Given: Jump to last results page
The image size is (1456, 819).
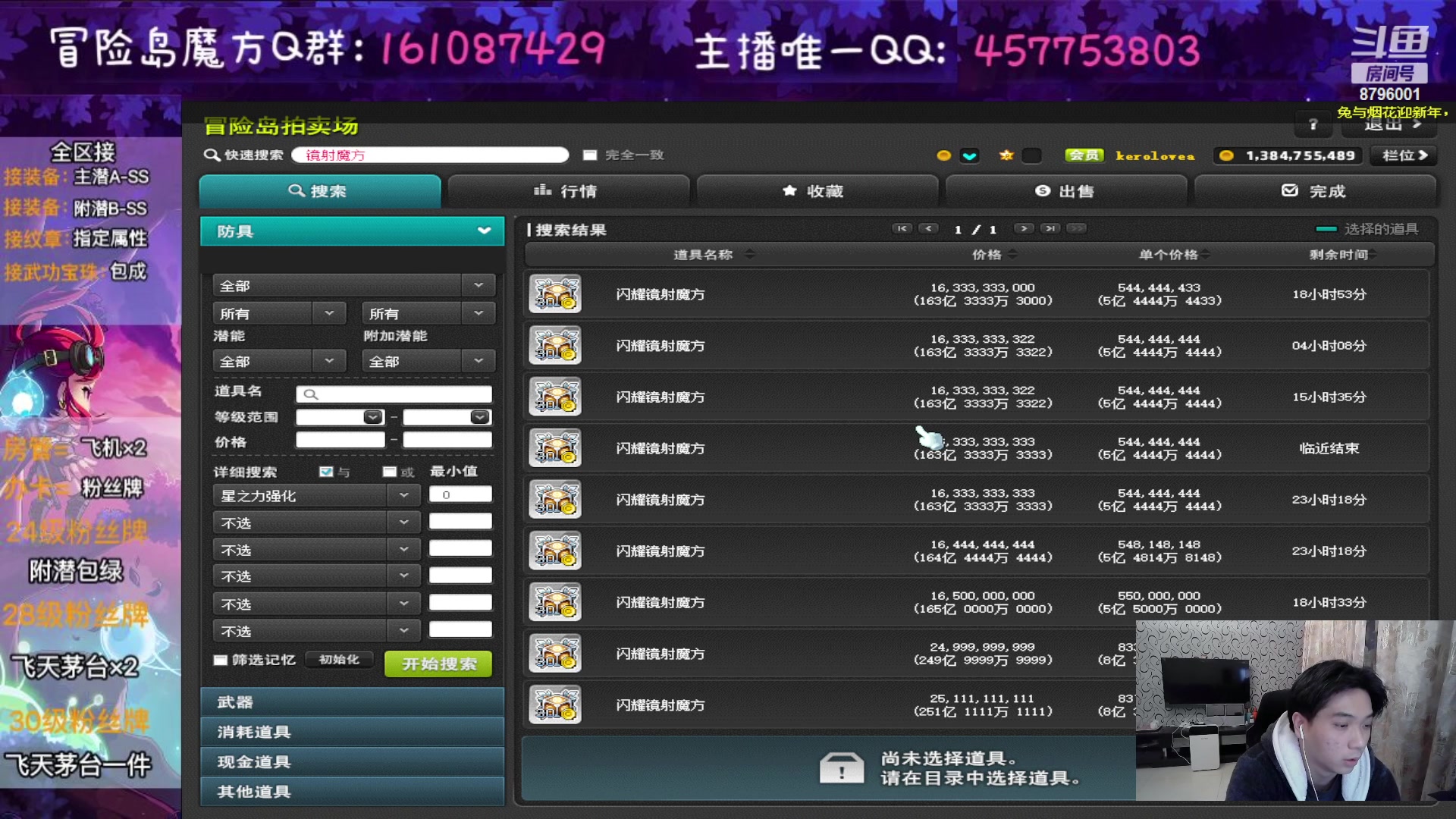Looking at the screenshot, I should 1050,228.
